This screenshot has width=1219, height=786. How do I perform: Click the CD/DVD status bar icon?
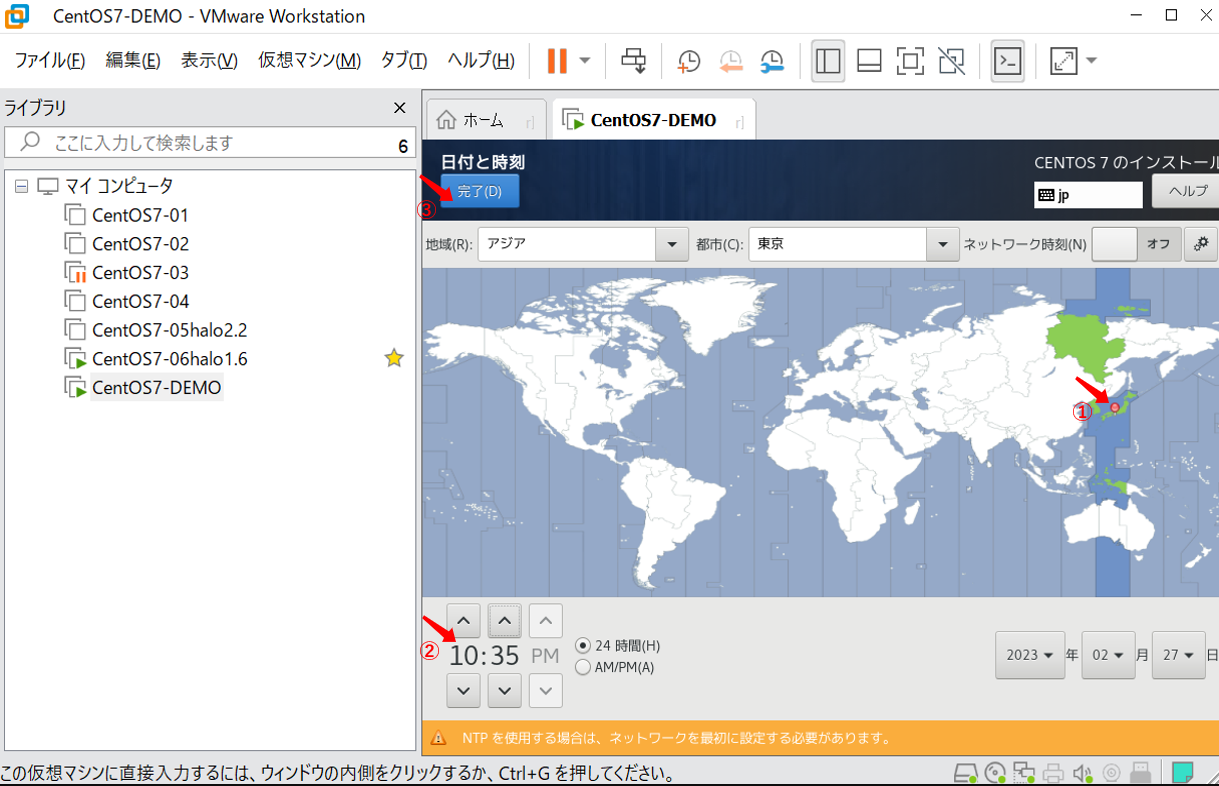(x=995, y=774)
